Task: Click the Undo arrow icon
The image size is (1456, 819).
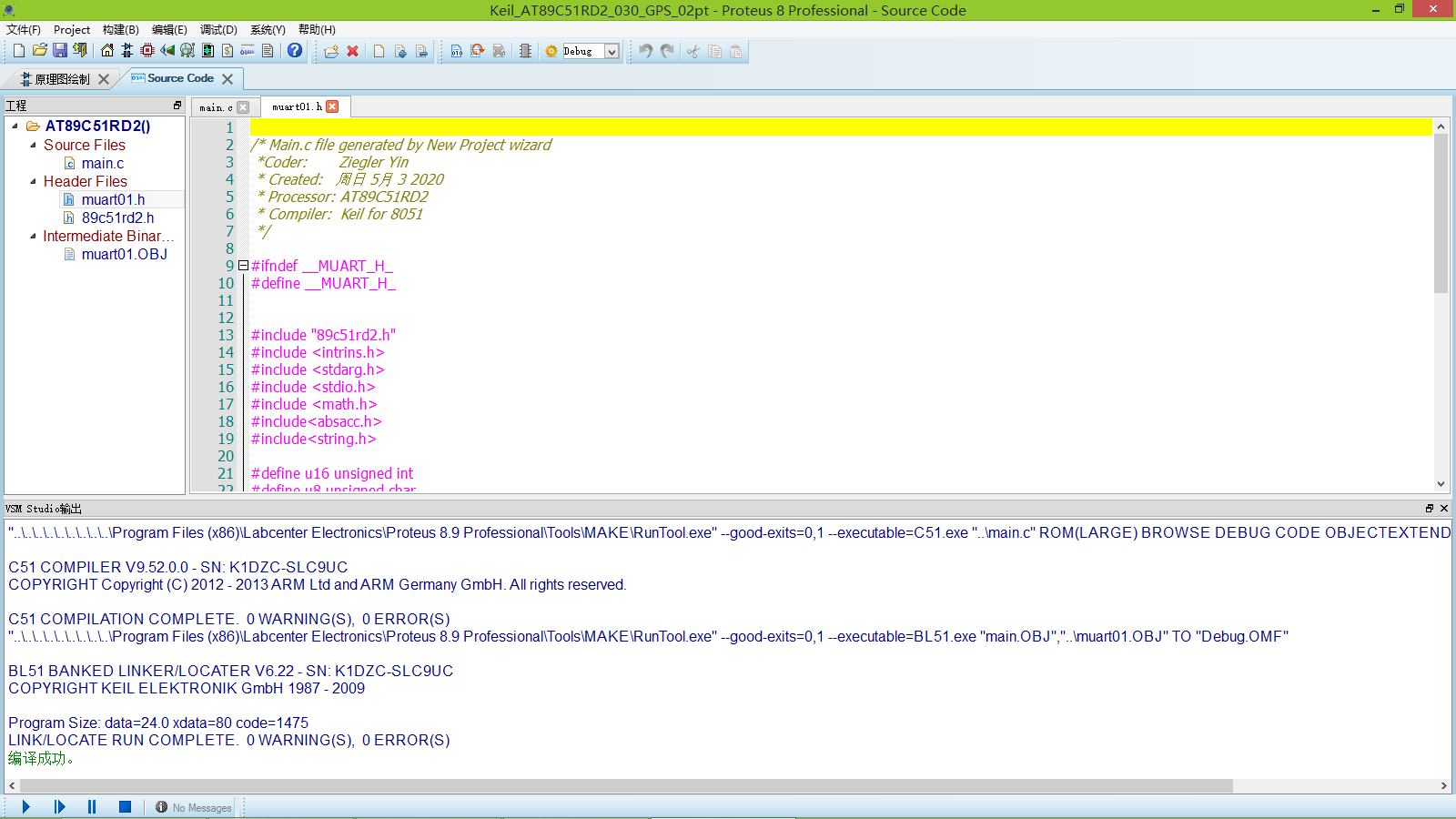Action: 645,51
